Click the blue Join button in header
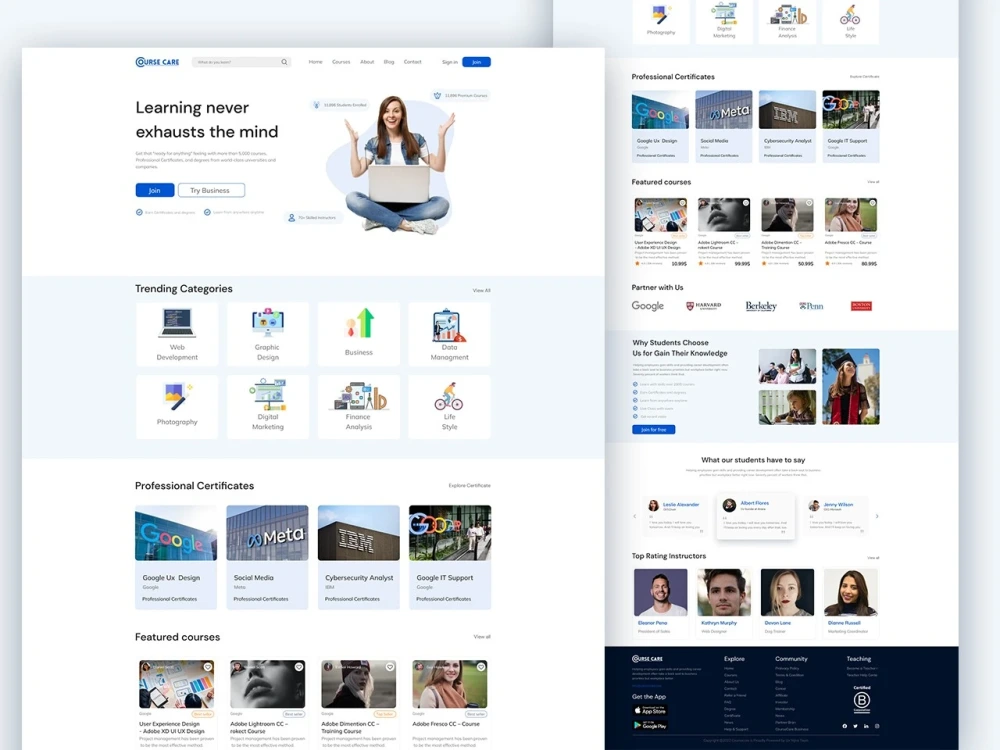Screen dimensions: 1000x750 tap(476, 62)
